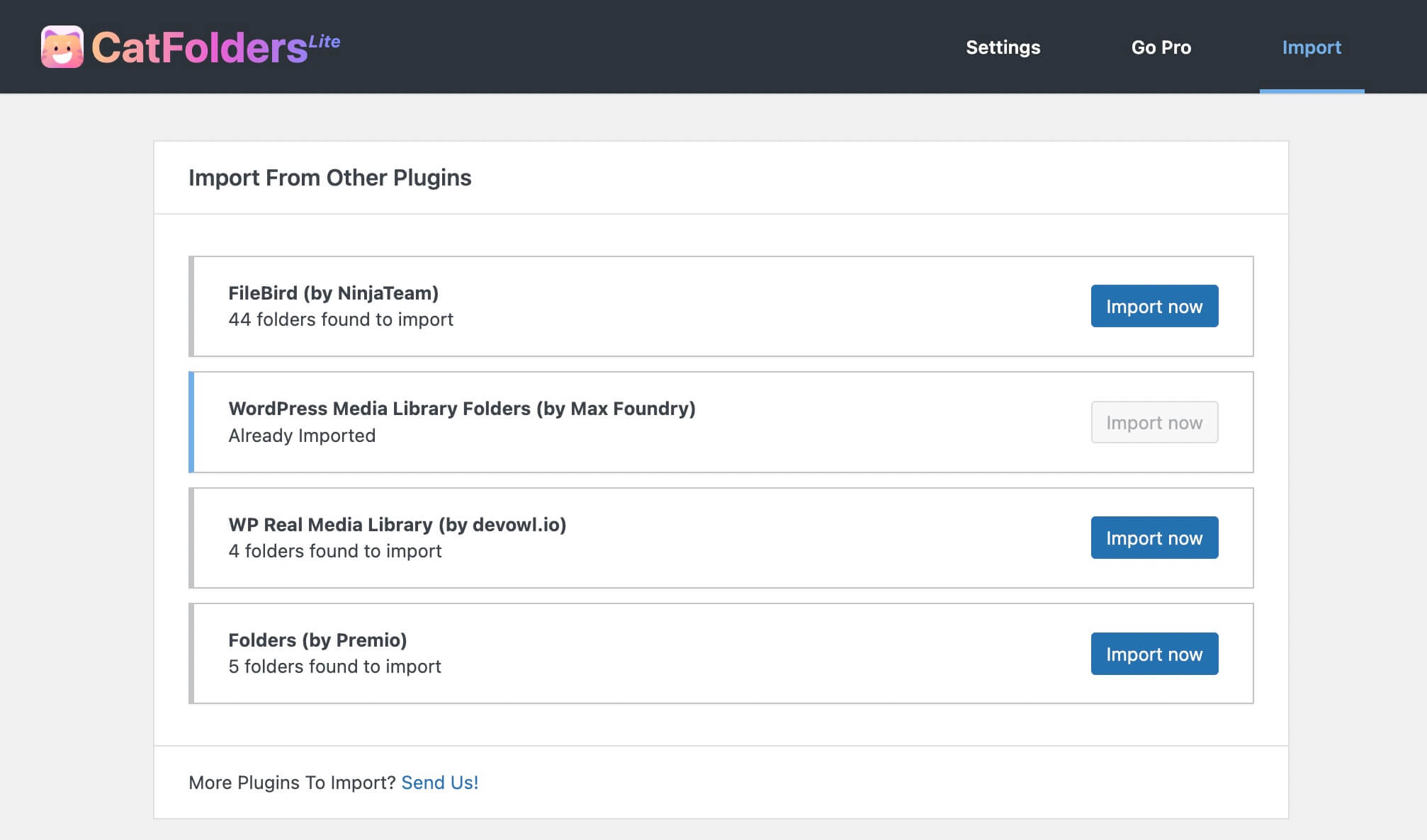Select the Import tab
The height and width of the screenshot is (840, 1427).
point(1312,47)
